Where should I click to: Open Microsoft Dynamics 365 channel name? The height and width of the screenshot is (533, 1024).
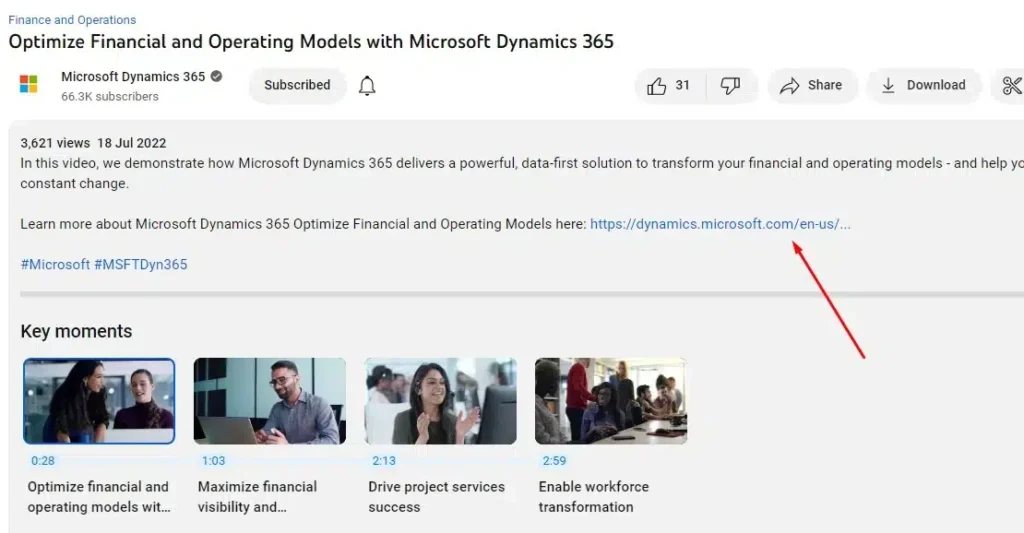coord(133,77)
